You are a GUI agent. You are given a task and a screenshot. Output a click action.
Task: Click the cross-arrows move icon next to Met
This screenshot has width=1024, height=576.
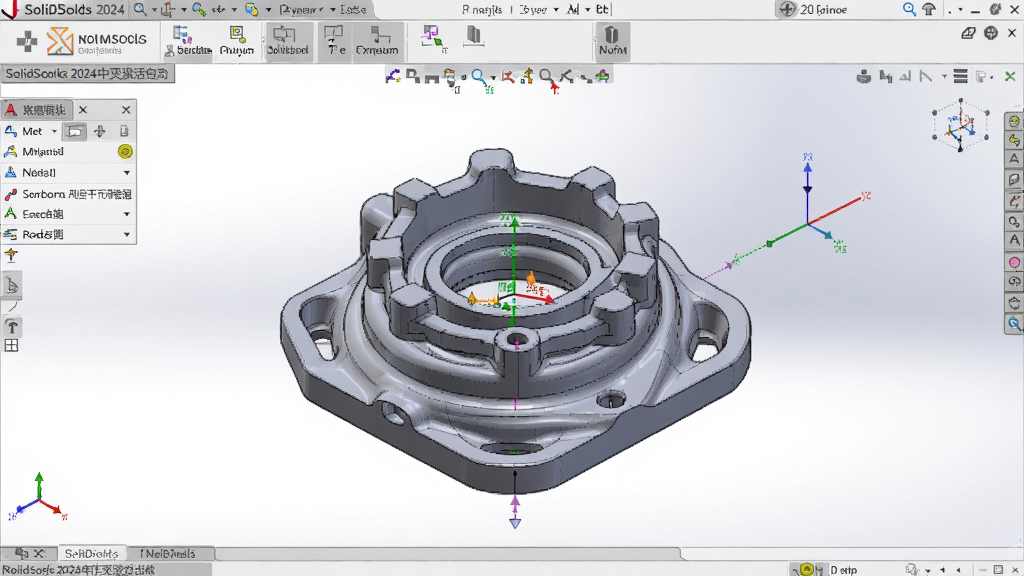pos(99,131)
